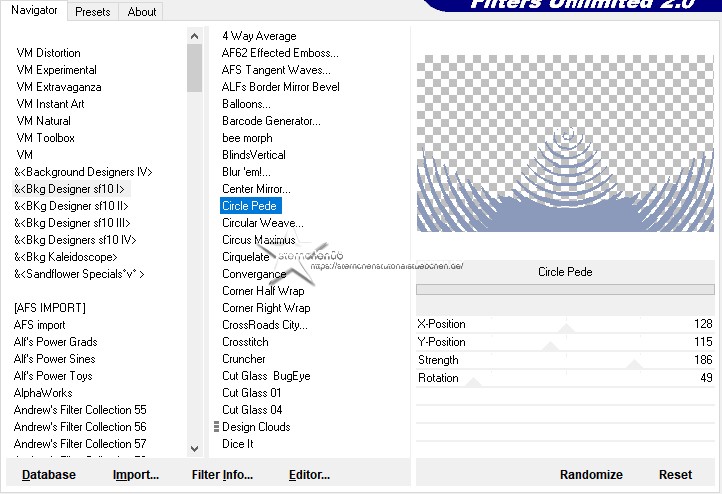Select &<Bkg Designers sf10 IV> category
The height and width of the screenshot is (494, 722).
coord(75,240)
